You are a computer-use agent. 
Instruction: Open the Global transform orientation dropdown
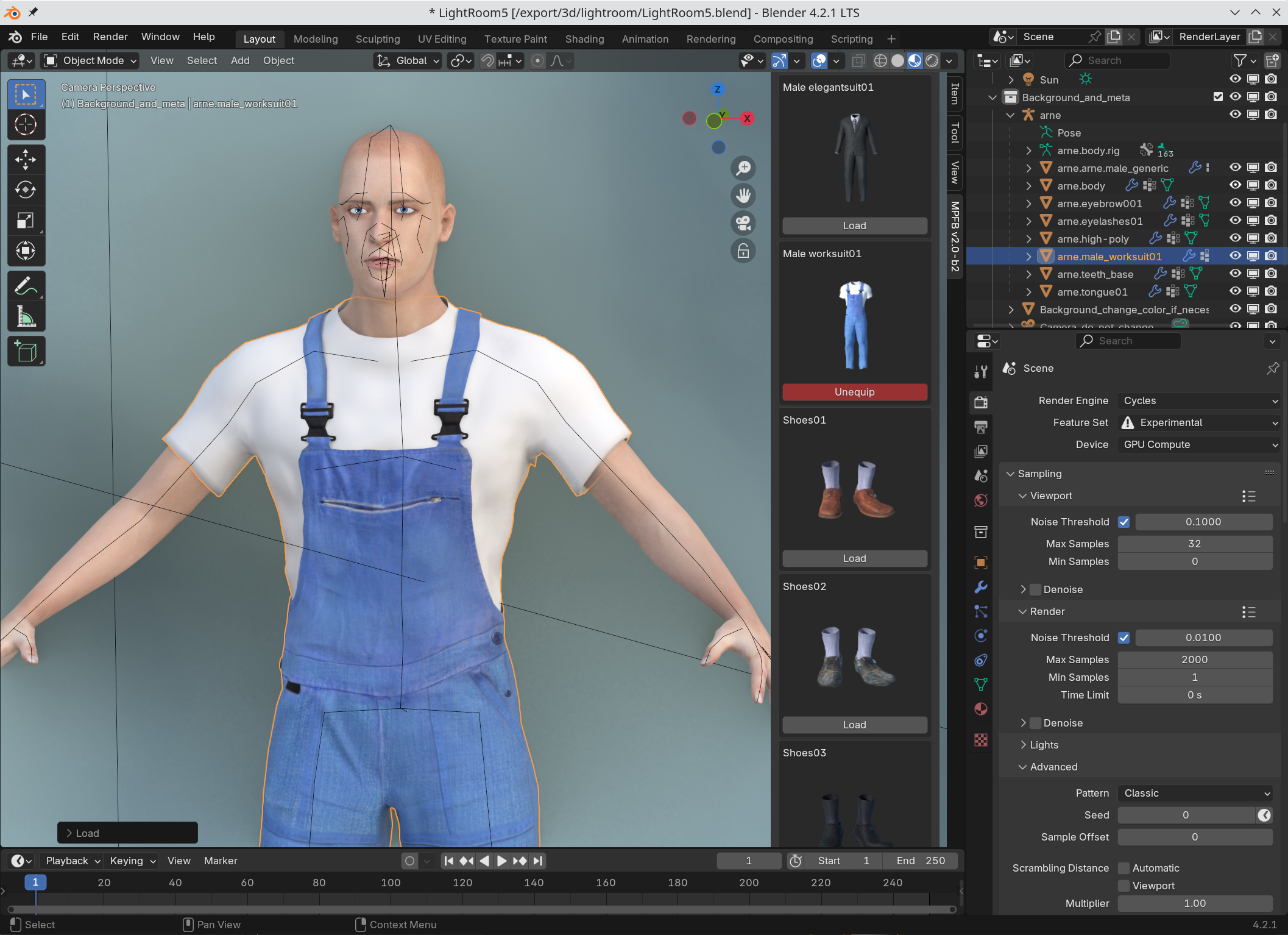408,60
